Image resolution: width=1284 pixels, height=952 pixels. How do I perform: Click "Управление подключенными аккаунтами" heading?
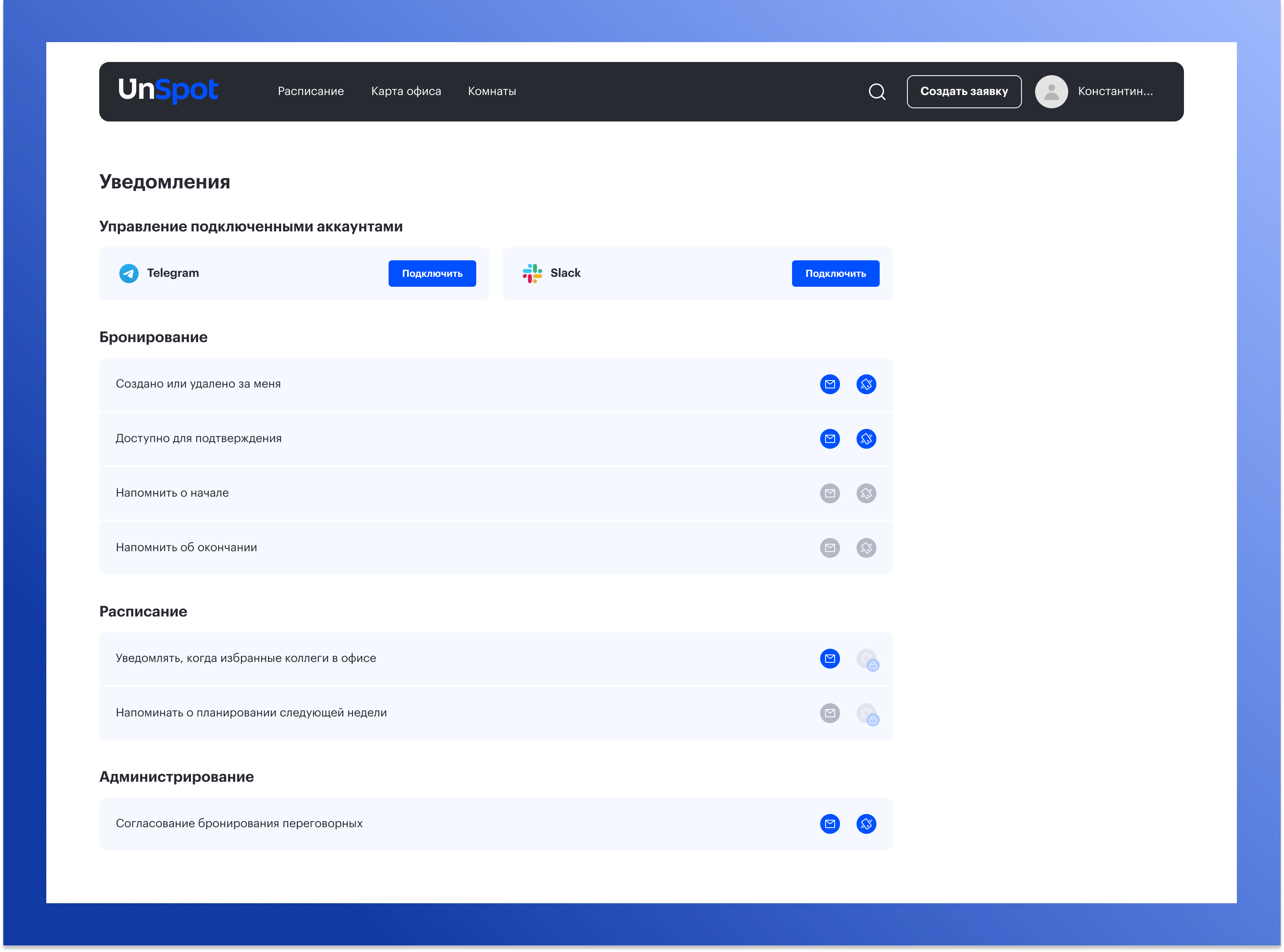[251, 227]
